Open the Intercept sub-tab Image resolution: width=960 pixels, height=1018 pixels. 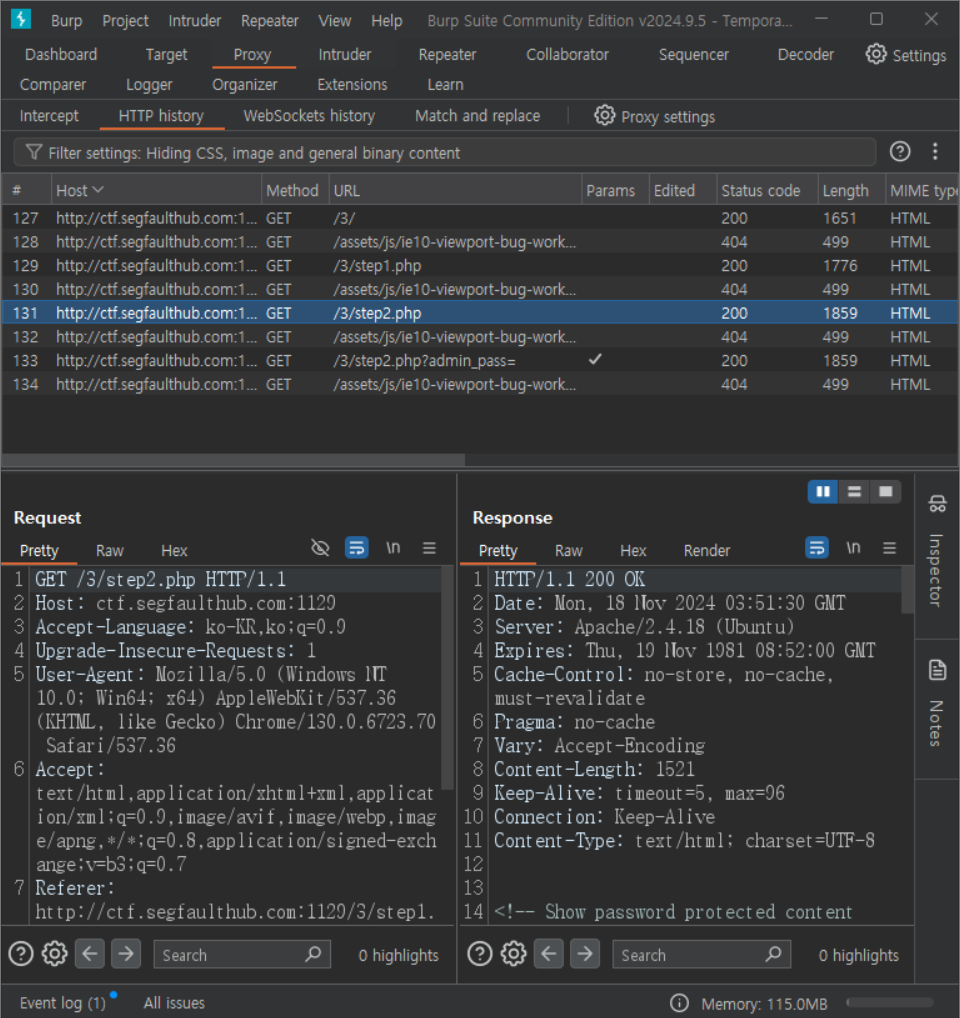point(49,116)
